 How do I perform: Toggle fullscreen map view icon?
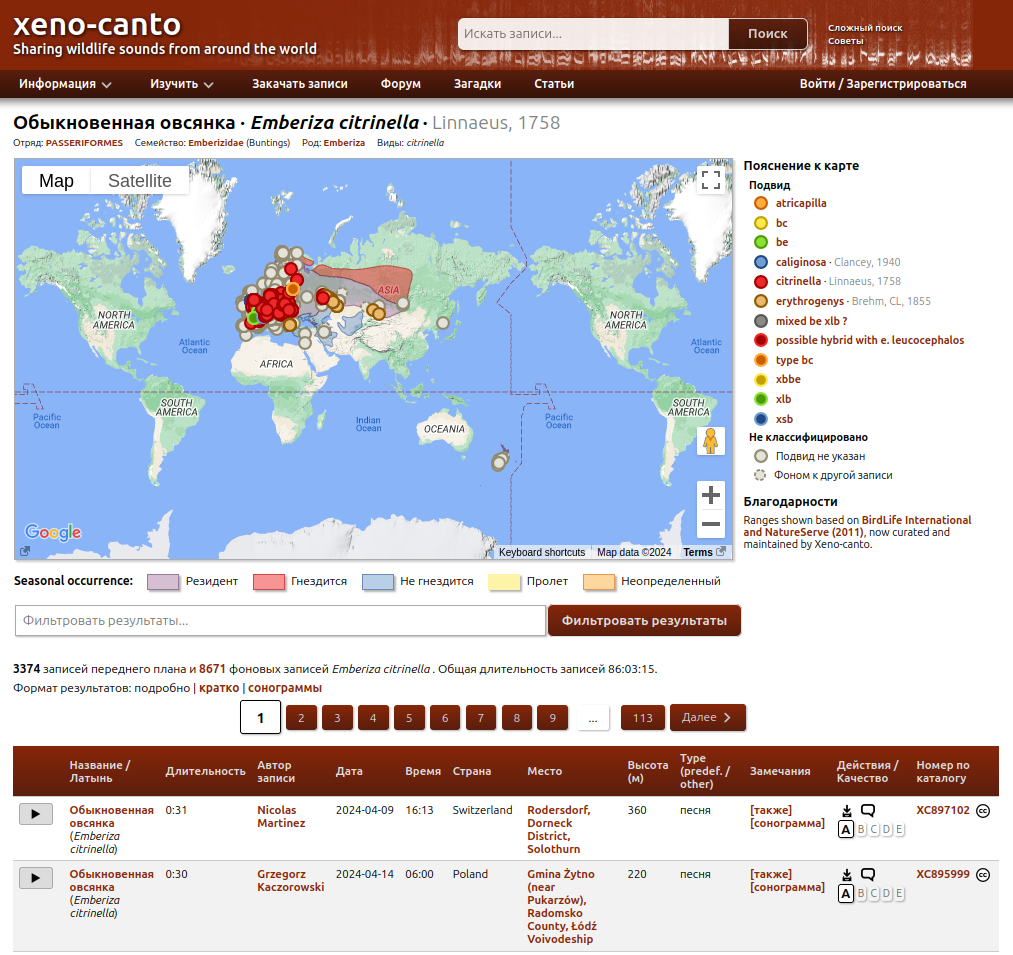click(711, 180)
